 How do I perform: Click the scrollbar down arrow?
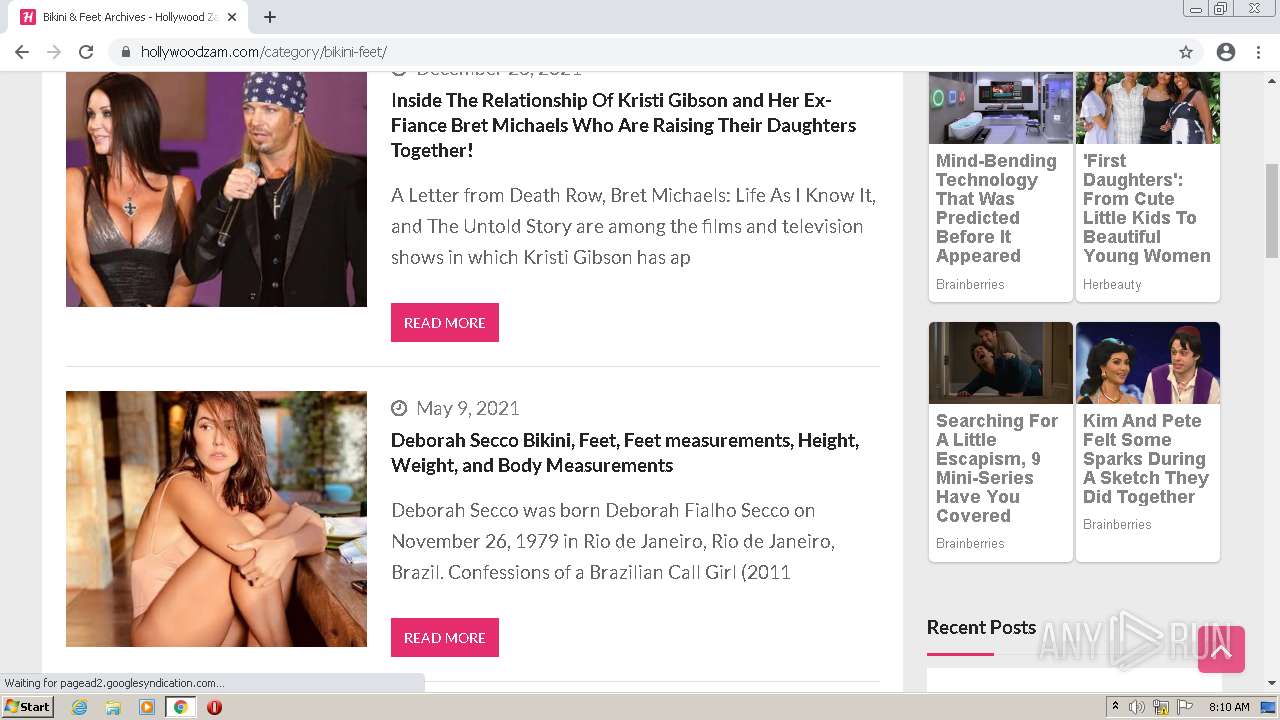pos(1272,684)
